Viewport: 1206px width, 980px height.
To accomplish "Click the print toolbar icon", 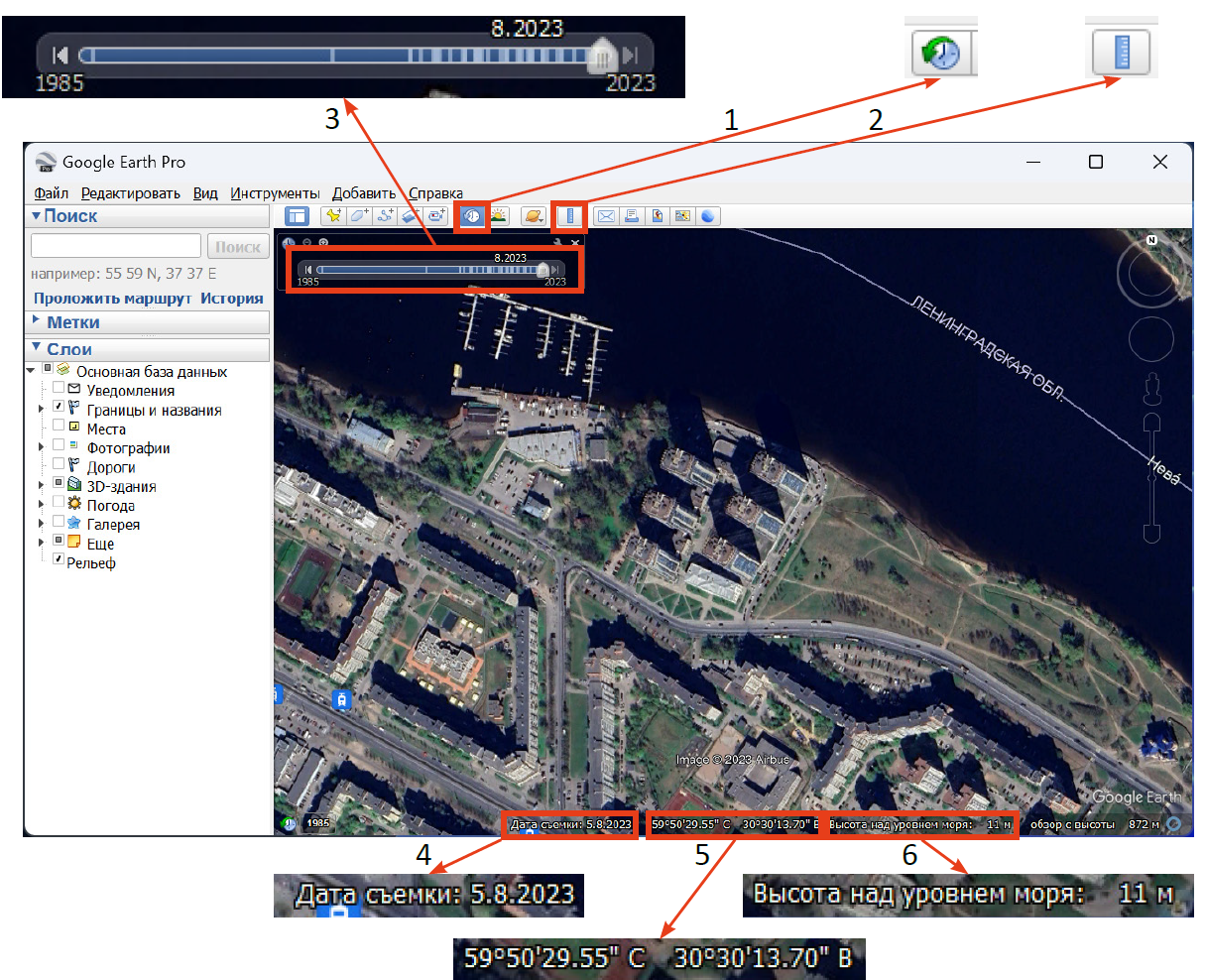I will (632, 216).
